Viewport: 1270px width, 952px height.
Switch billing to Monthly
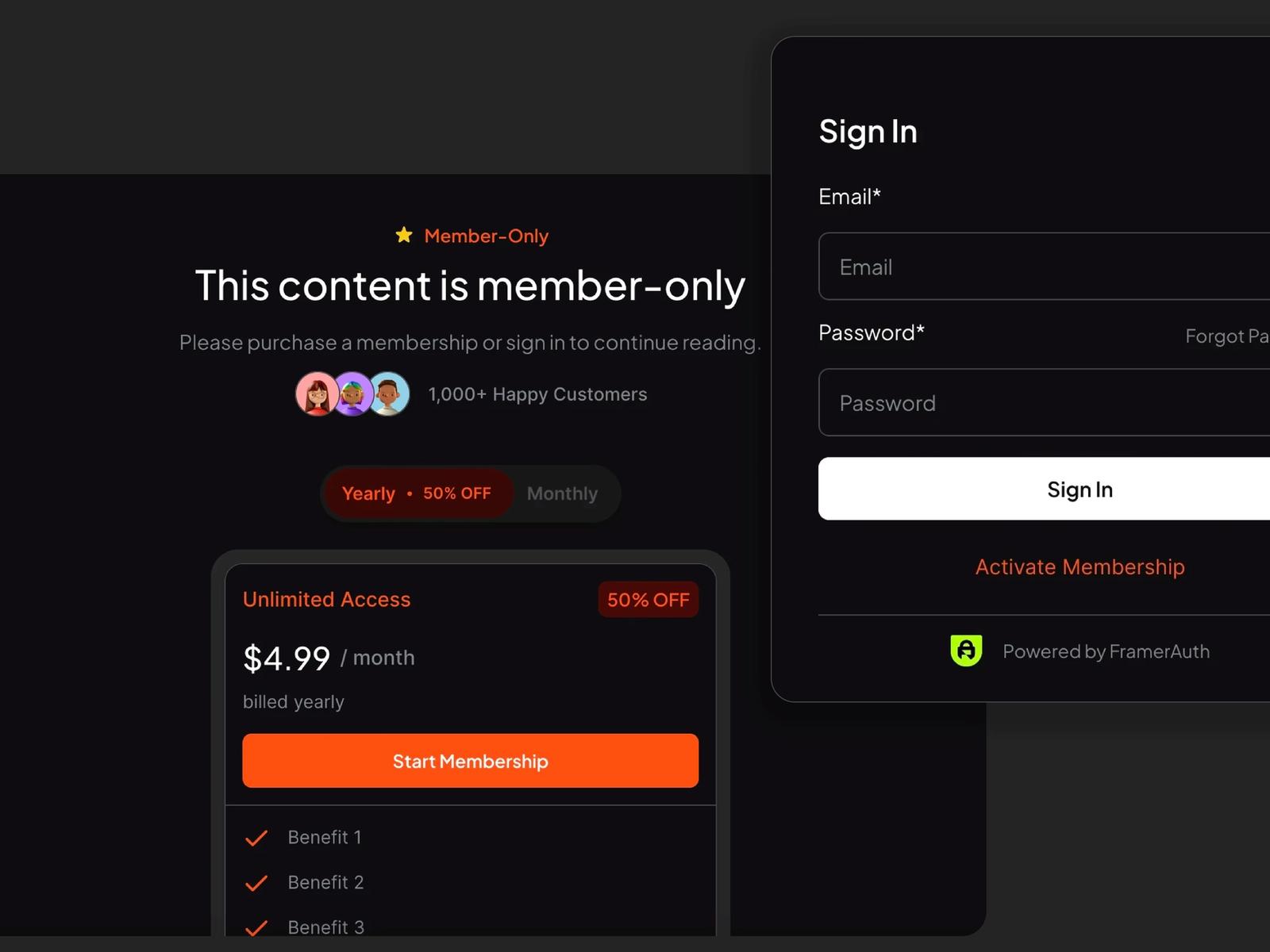pyautogui.click(x=562, y=493)
